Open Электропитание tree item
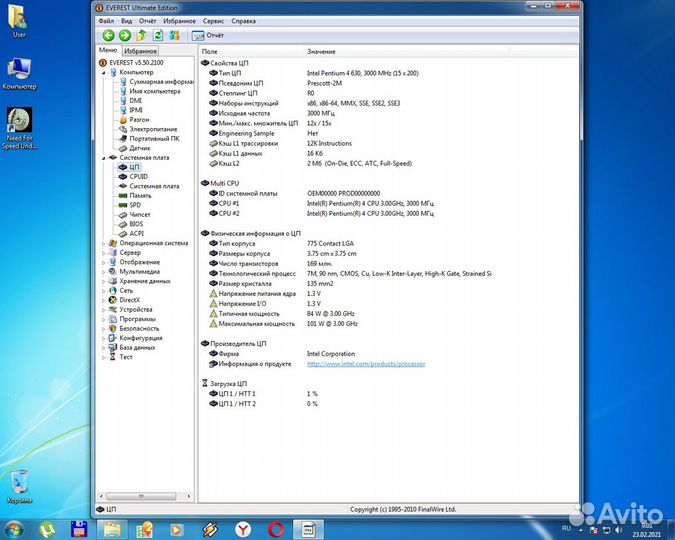Viewport: 675px width, 540px height. coord(153,129)
